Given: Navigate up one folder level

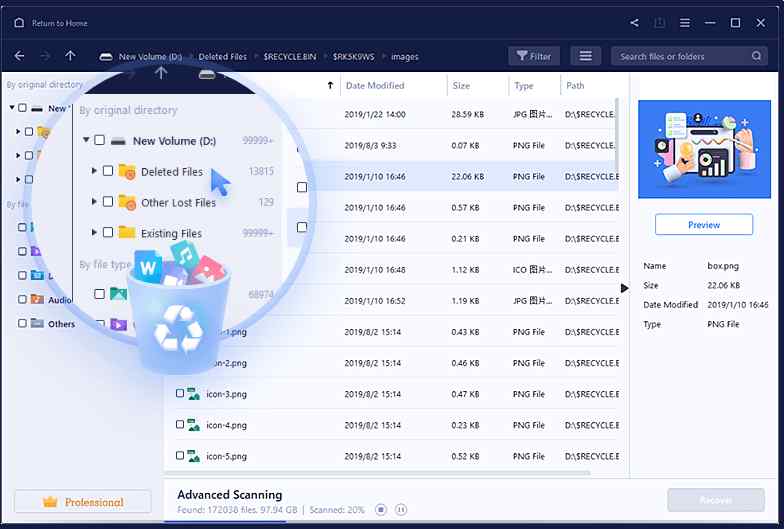Looking at the screenshot, I should pos(70,56).
